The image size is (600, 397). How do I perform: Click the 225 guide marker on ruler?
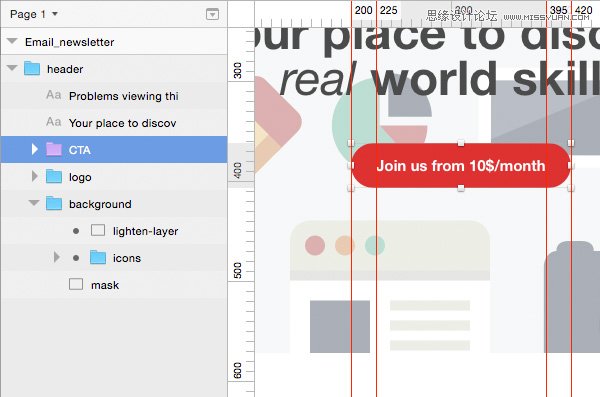click(x=388, y=10)
